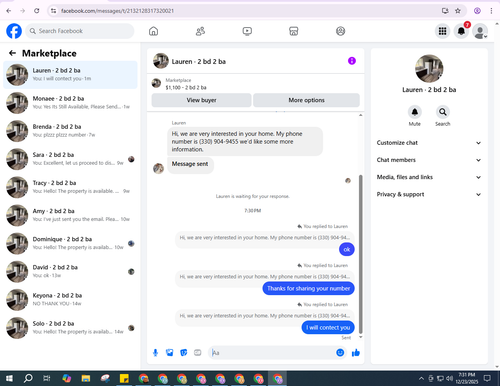Click the 'Thanks for sharing your number' message

pyautogui.click(x=308, y=288)
